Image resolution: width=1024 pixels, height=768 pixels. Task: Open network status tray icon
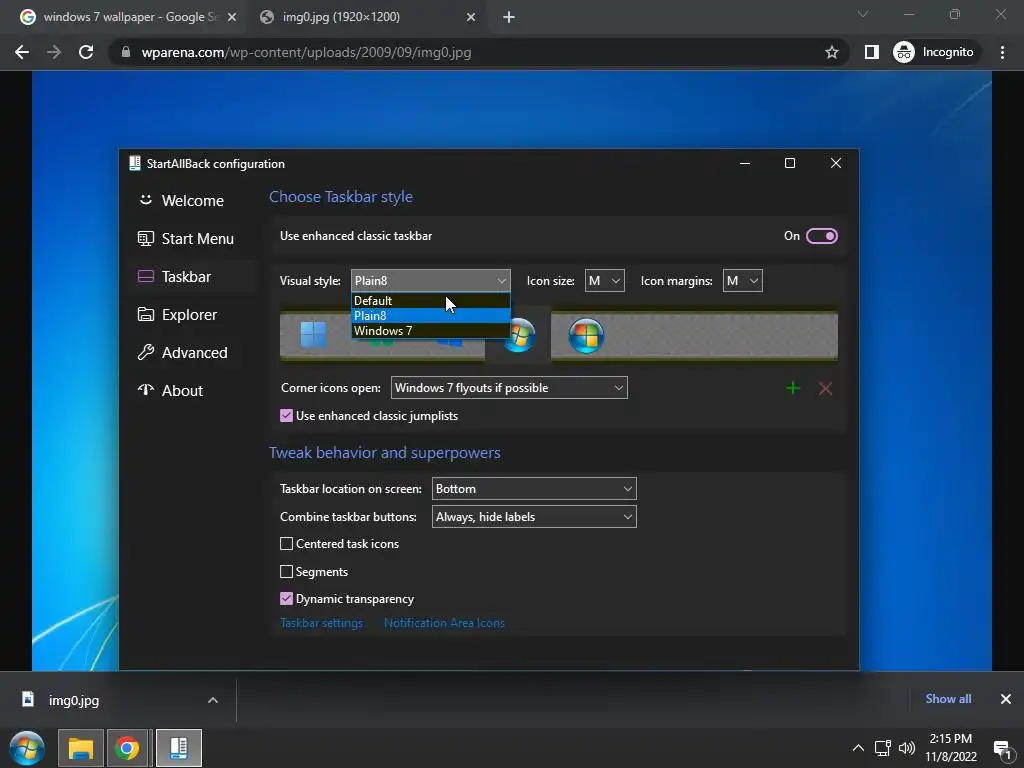coord(883,748)
